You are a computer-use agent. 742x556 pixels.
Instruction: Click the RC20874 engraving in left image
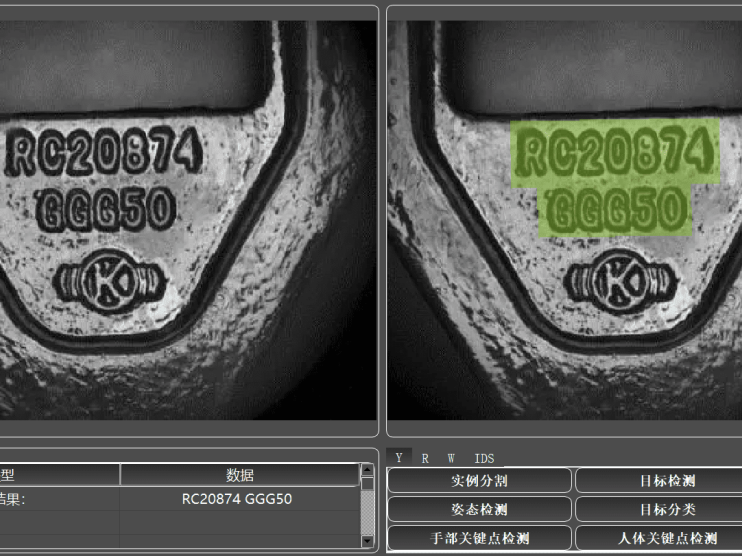[x=105, y=151]
